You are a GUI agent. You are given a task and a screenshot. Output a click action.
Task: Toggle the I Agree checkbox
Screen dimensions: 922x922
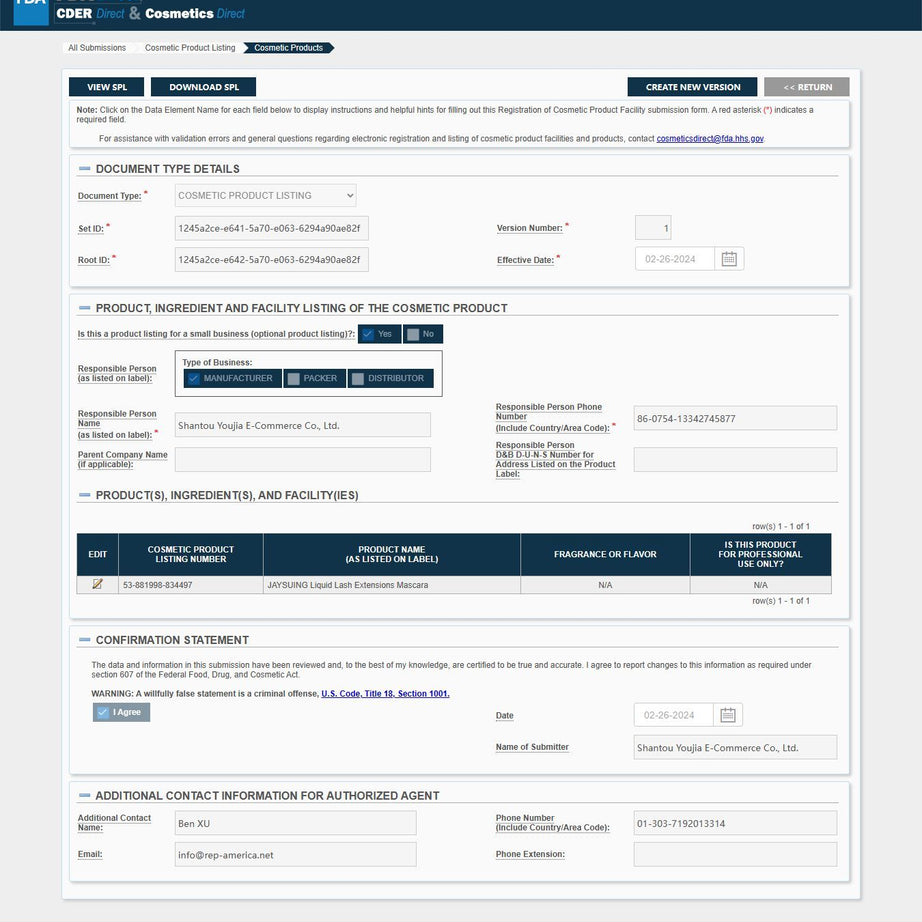[103, 712]
